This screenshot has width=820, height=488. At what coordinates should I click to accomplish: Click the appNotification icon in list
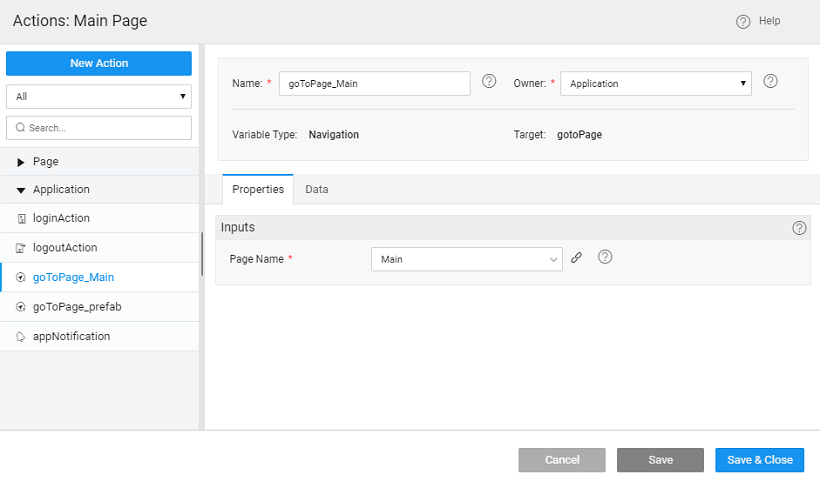[x=21, y=337]
